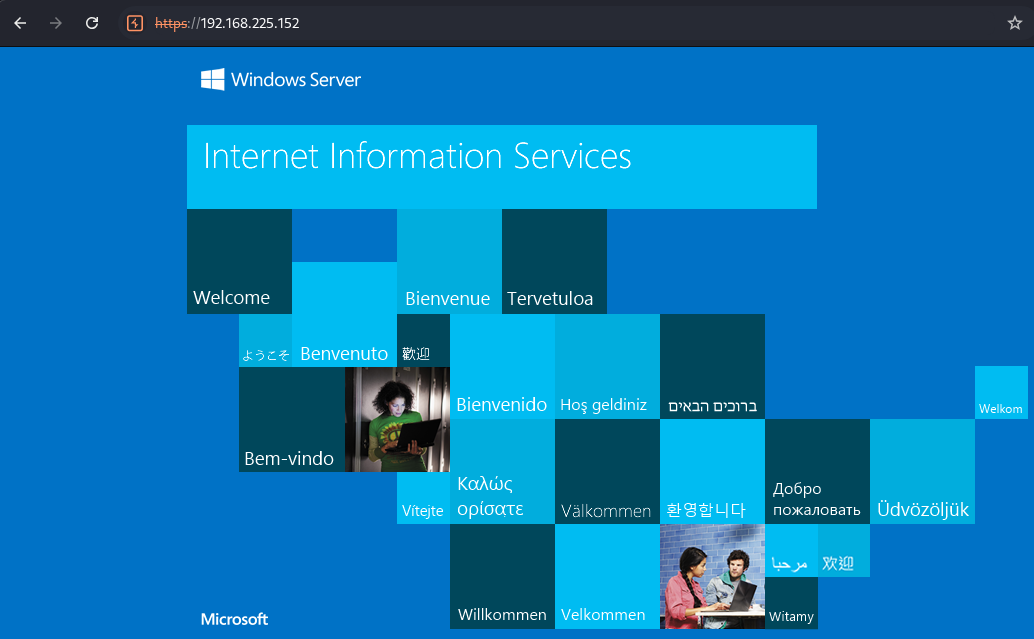
Task: Click the Windows Server logo
Action: pos(280,80)
